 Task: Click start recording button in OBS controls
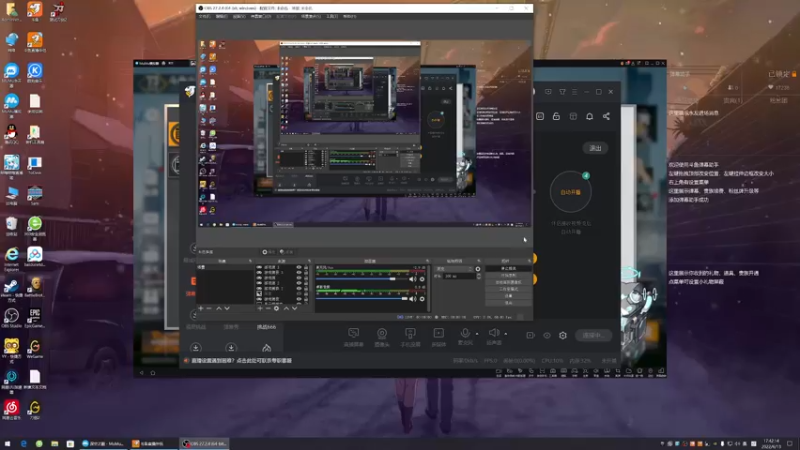coord(508,275)
